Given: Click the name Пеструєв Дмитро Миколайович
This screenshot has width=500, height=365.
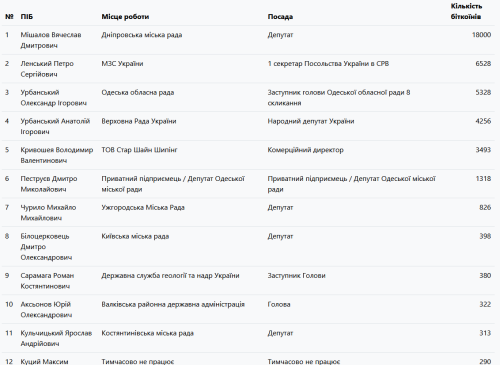Looking at the screenshot, I should click(49, 184).
